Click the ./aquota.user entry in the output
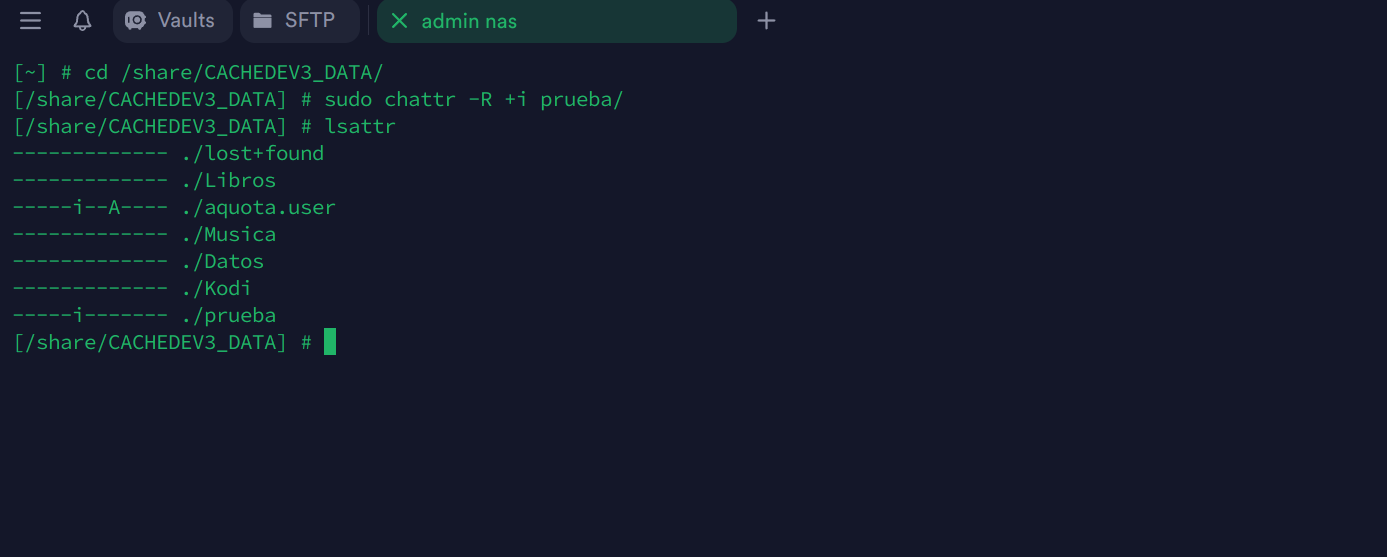 click(x=259, y=208)
